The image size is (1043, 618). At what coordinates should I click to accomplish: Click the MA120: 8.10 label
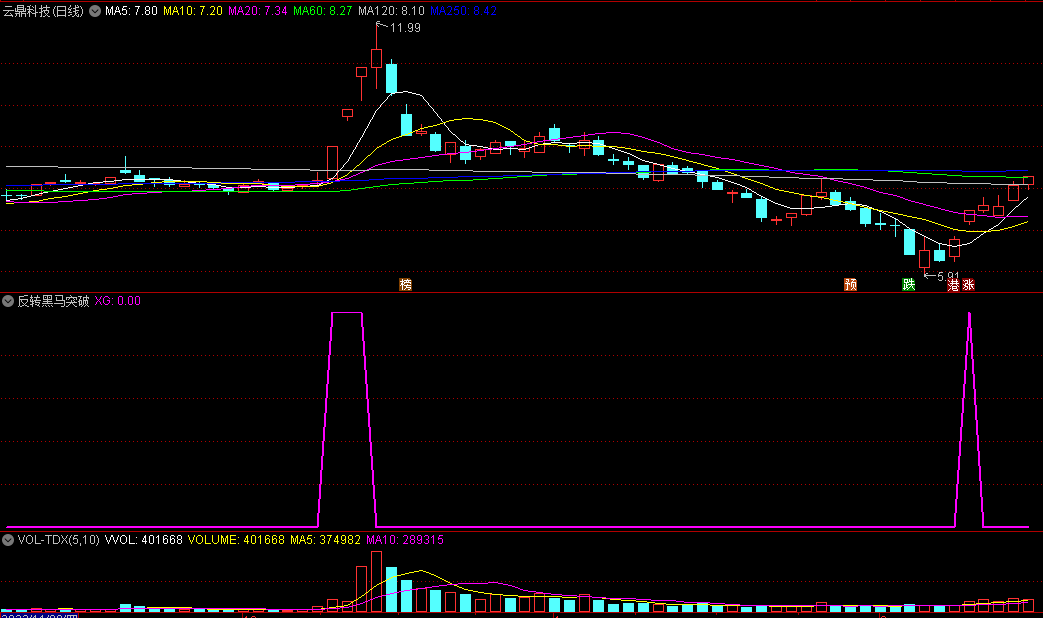391,11
